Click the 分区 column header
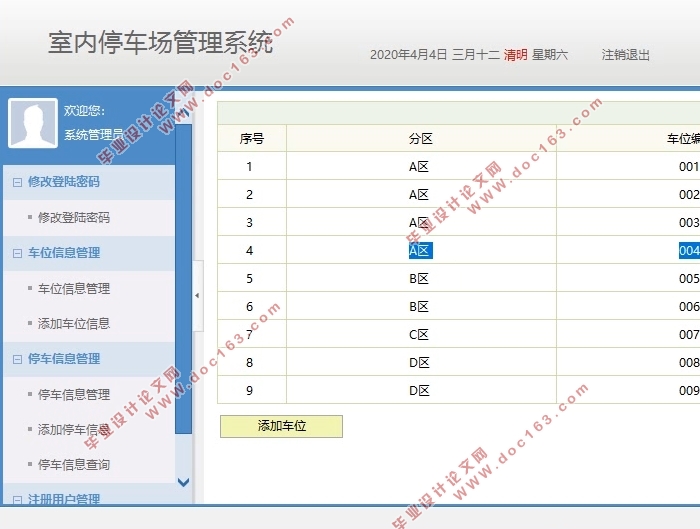700x529 pixels. tap(421, 139)
